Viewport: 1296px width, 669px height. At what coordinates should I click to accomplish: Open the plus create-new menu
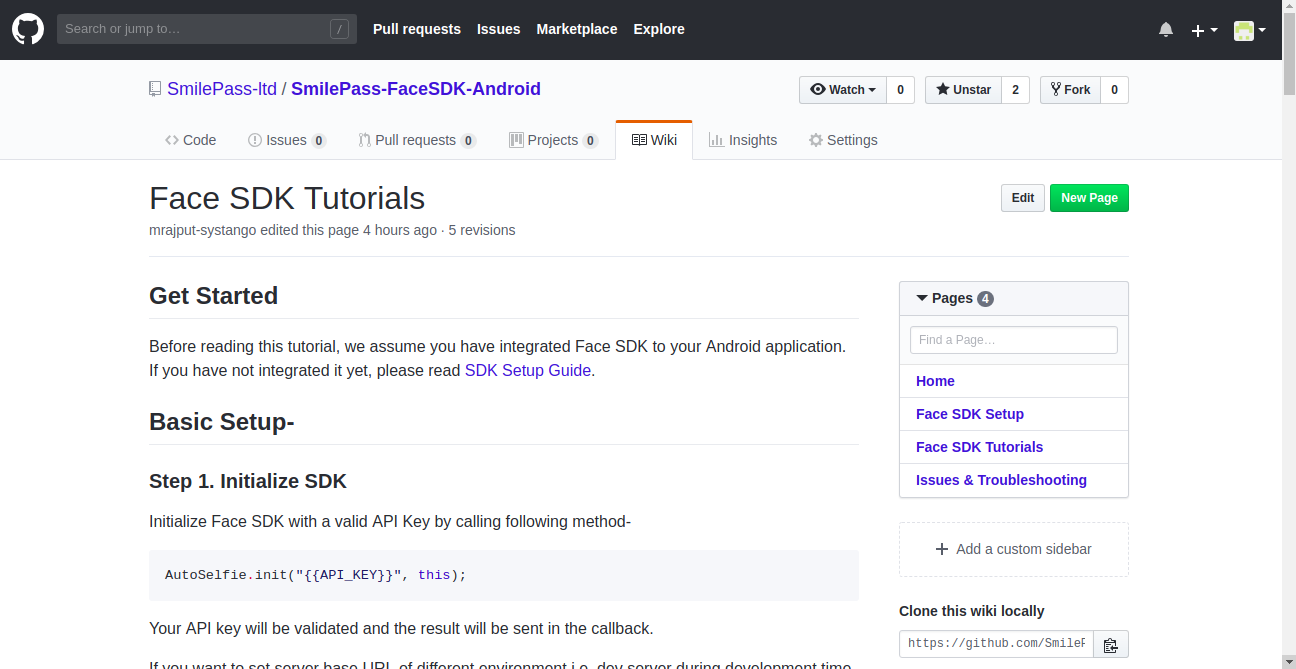(1204, 30)
